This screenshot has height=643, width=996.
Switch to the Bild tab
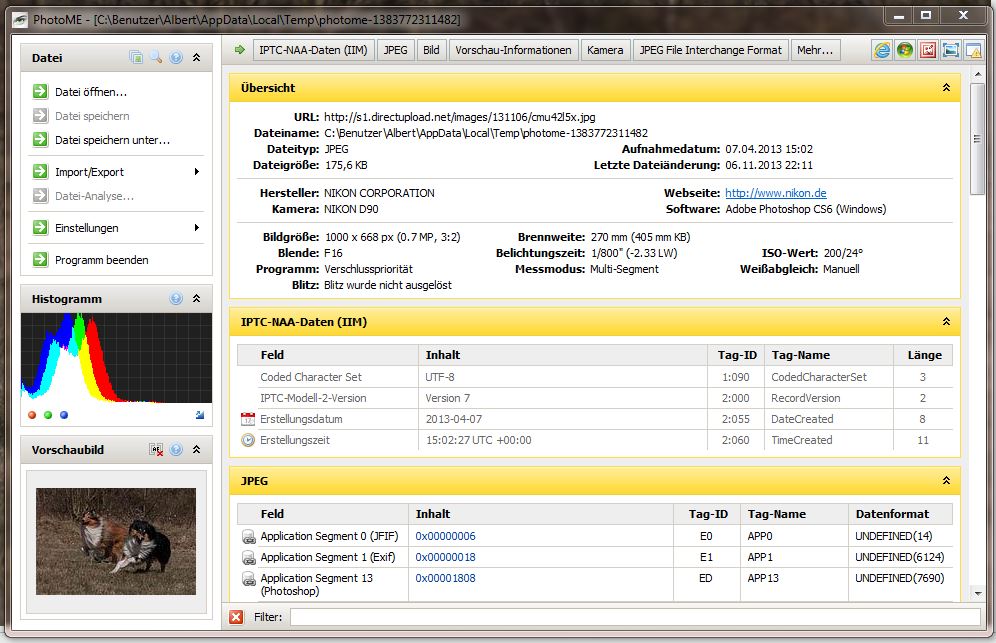click(431, 50)
